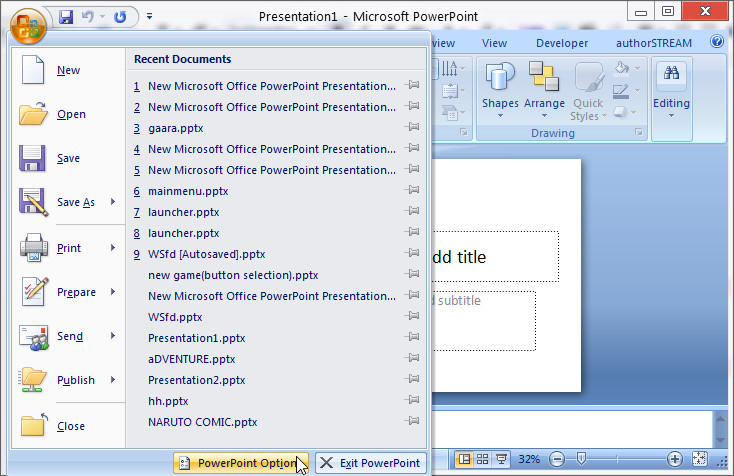
Task: Open the Quick Styles gallery
Action: pyautogui.click(x=588, y=90)
